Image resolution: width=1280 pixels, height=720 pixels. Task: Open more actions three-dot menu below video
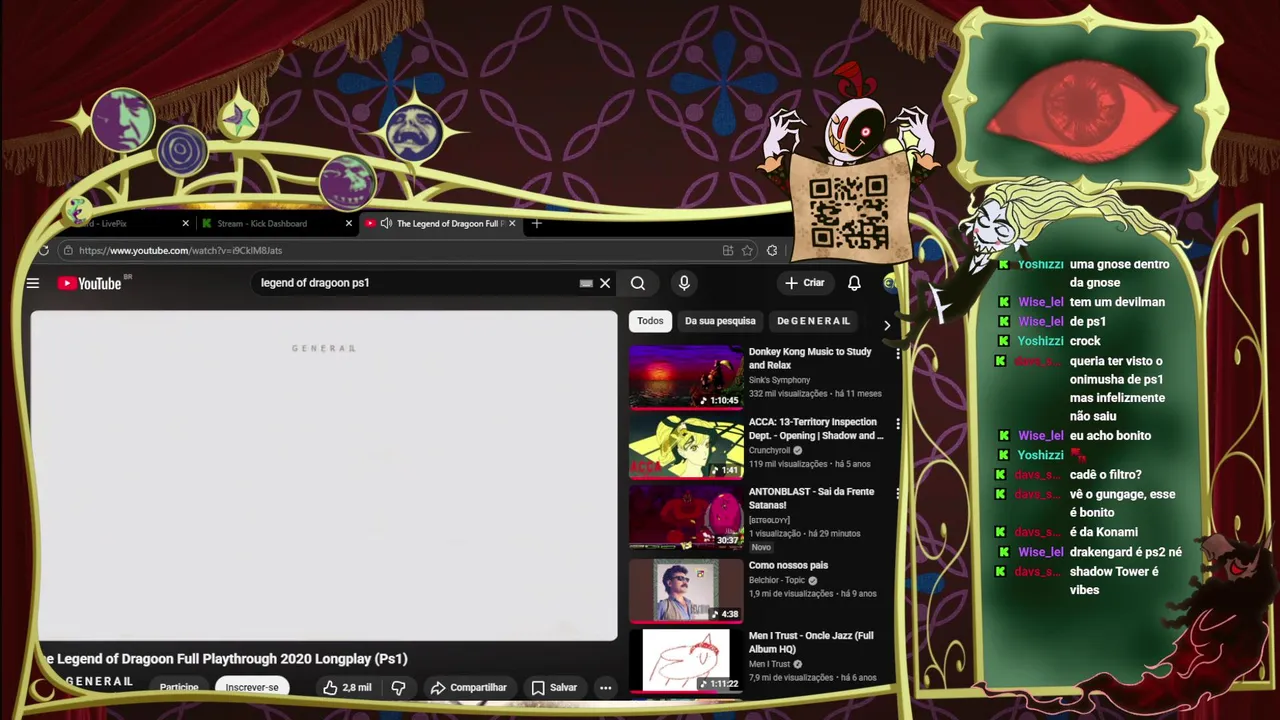605,687
